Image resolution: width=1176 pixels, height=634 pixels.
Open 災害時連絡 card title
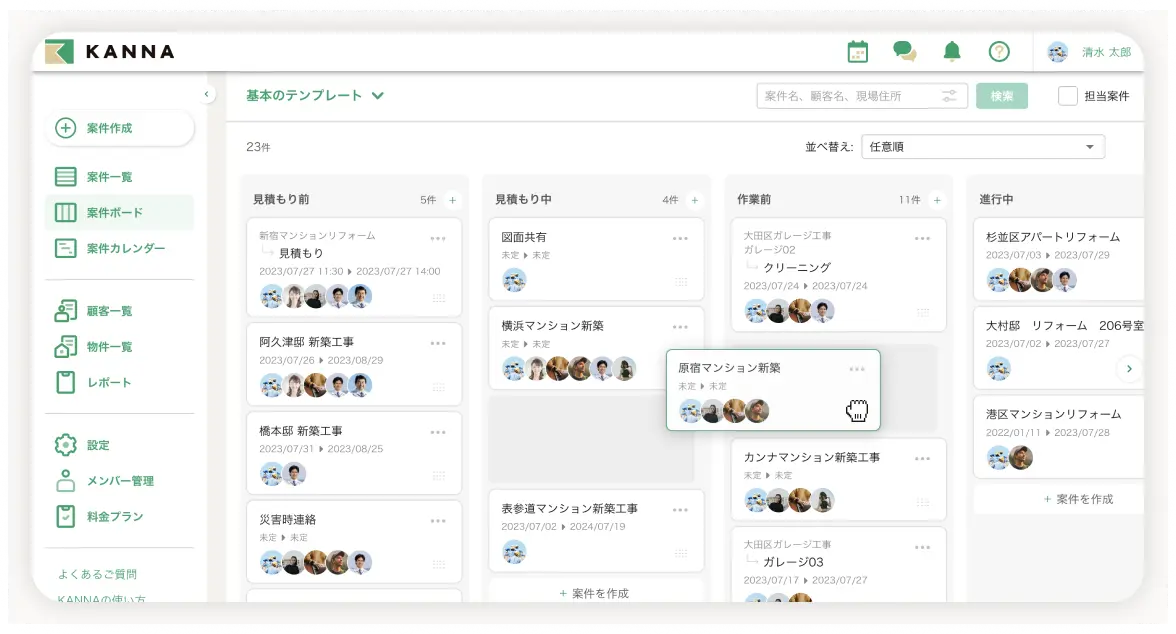[x=287, y=520]
